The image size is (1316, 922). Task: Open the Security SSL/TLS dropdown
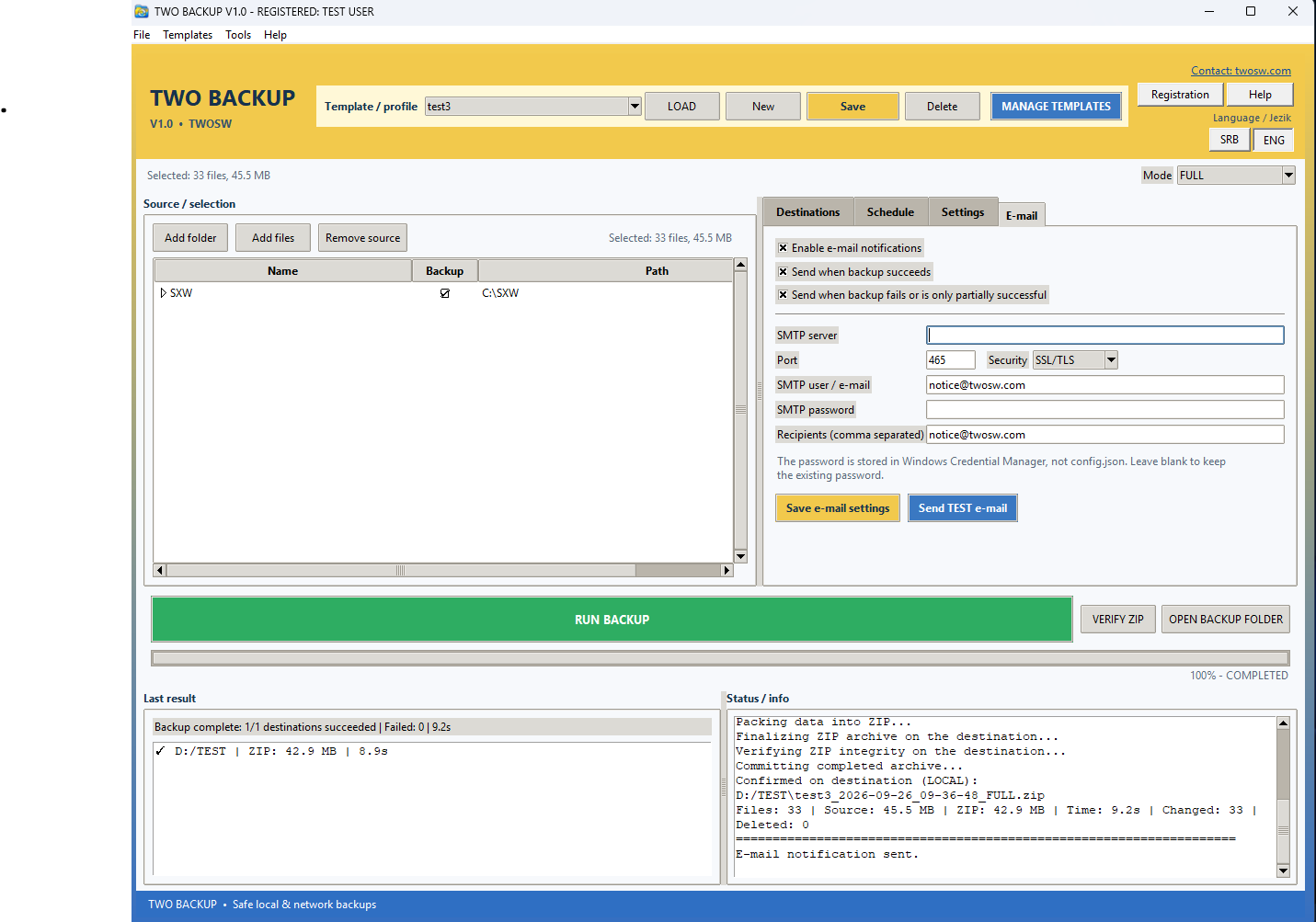(x=1111, y=360)
